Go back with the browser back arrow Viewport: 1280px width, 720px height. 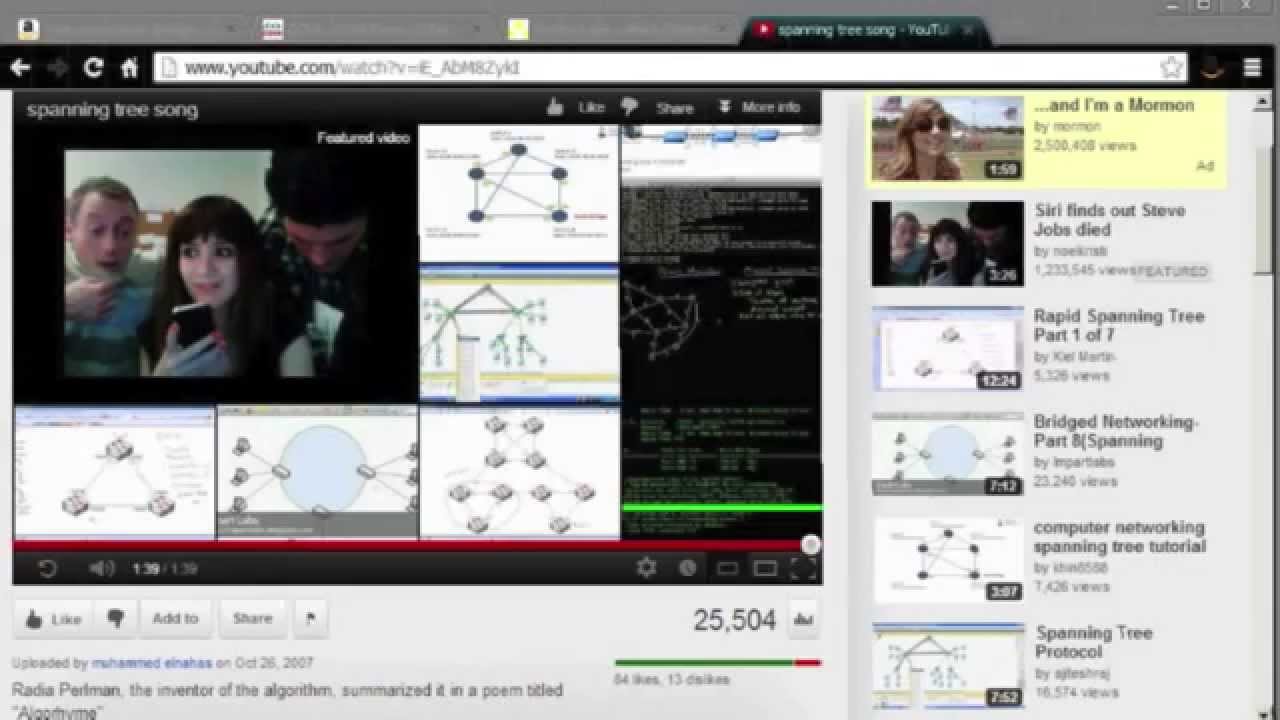coord(20,68)
